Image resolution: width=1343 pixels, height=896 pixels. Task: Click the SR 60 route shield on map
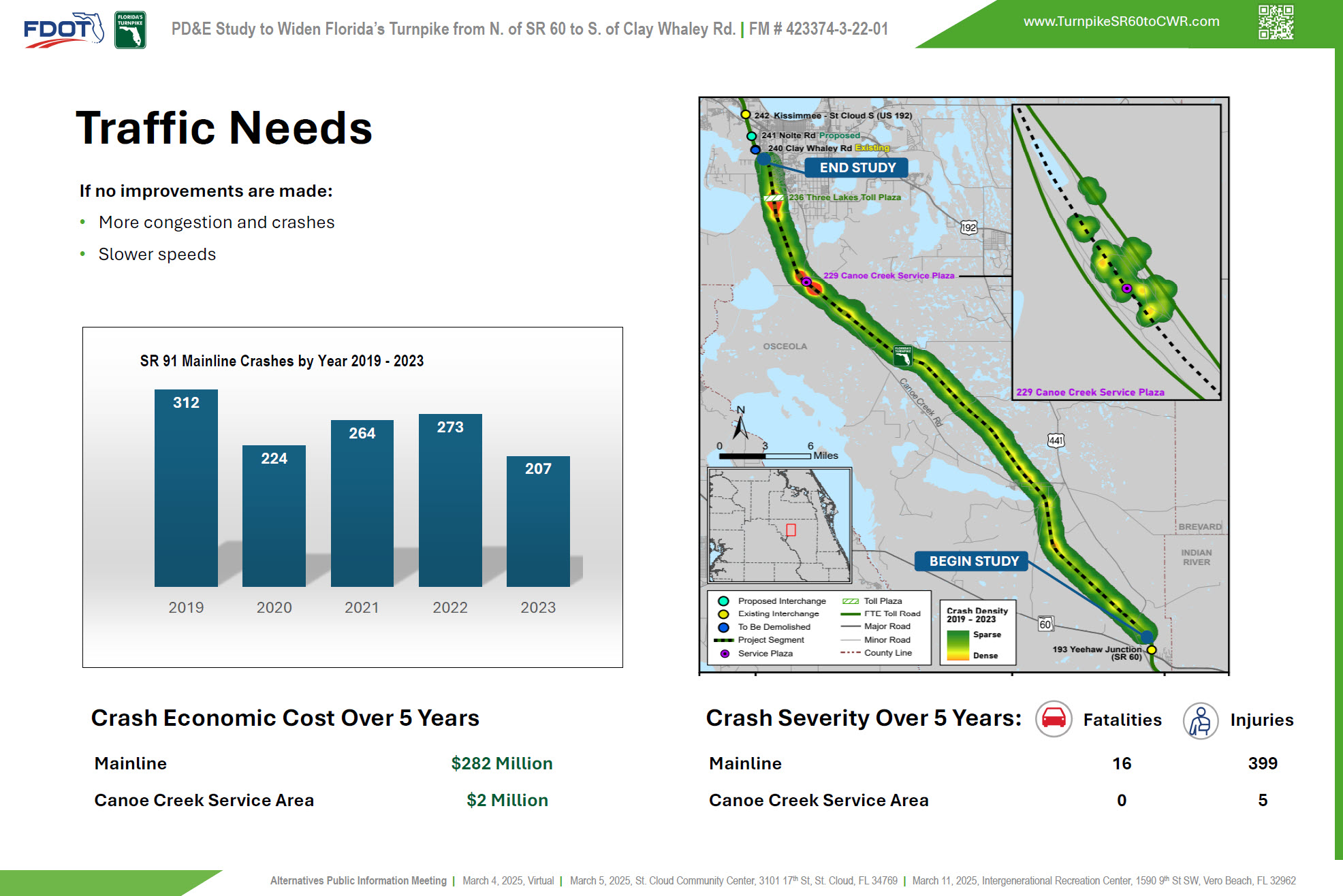pos(1045,624)
